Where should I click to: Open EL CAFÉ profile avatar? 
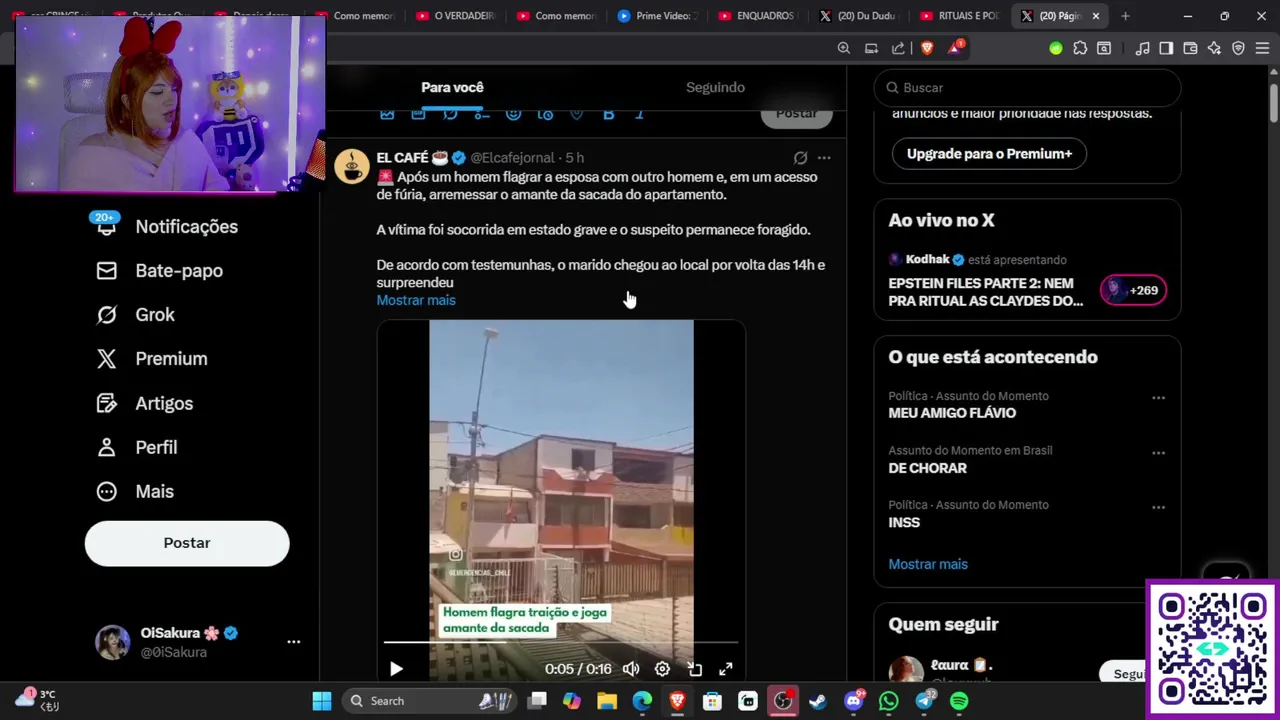point(351,166)
